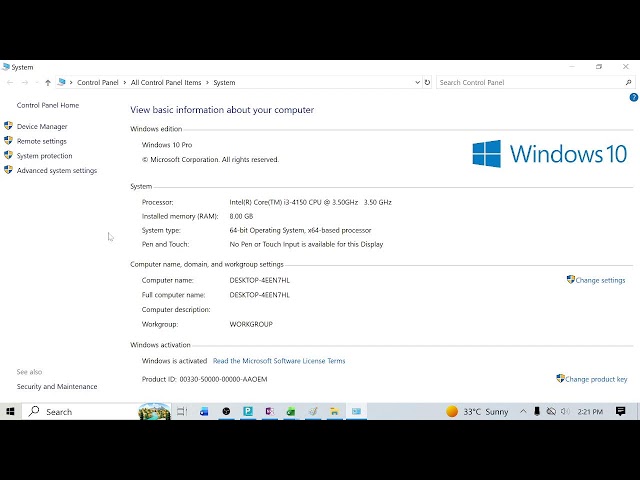Select the computer name DESKTOP-4EEN7HL
This screenshot has width=640, height=480.
click(260, 280)
